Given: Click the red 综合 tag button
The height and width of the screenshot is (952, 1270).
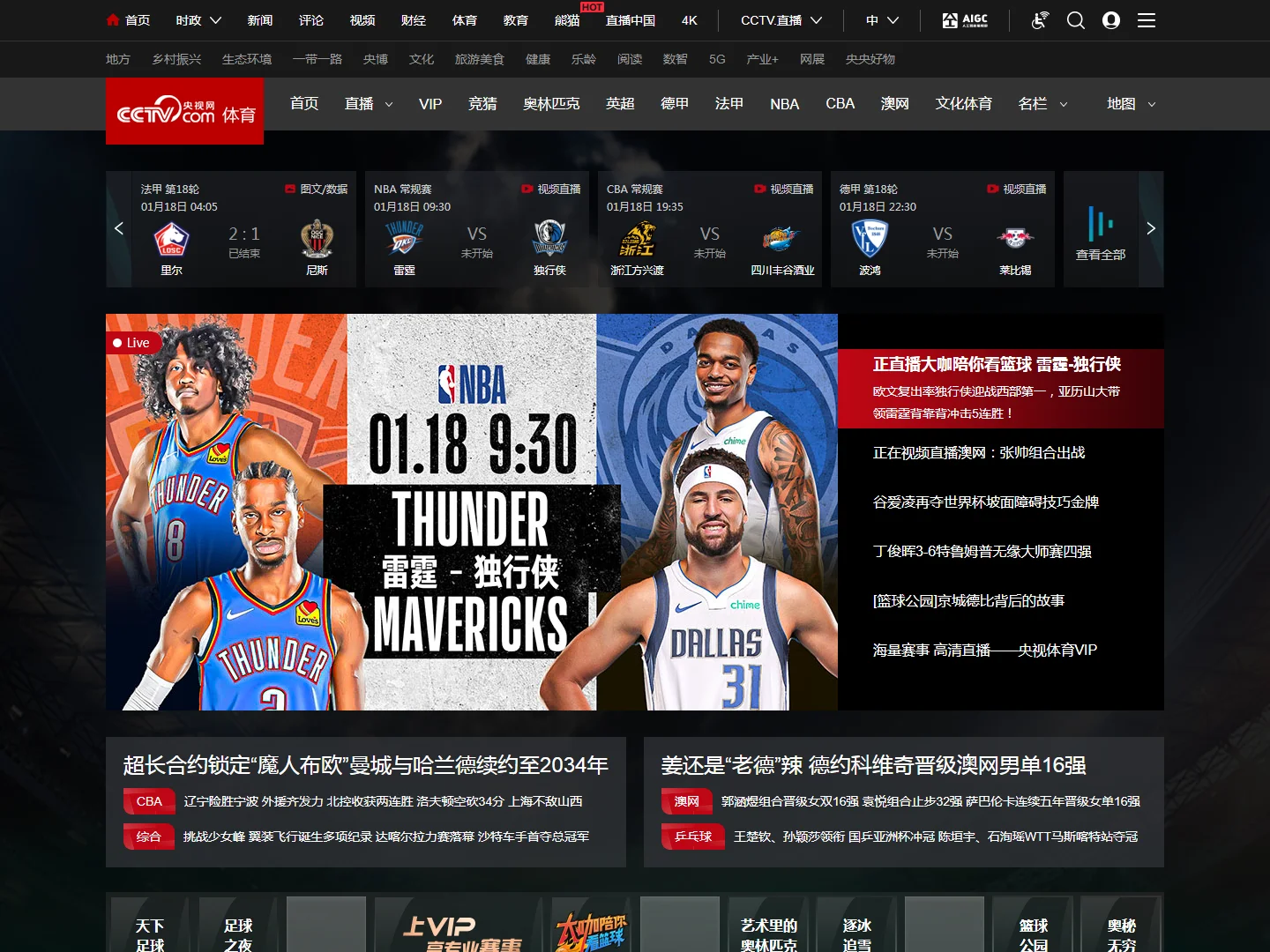Looking at the screenshot, I should (x=149, y=837).
